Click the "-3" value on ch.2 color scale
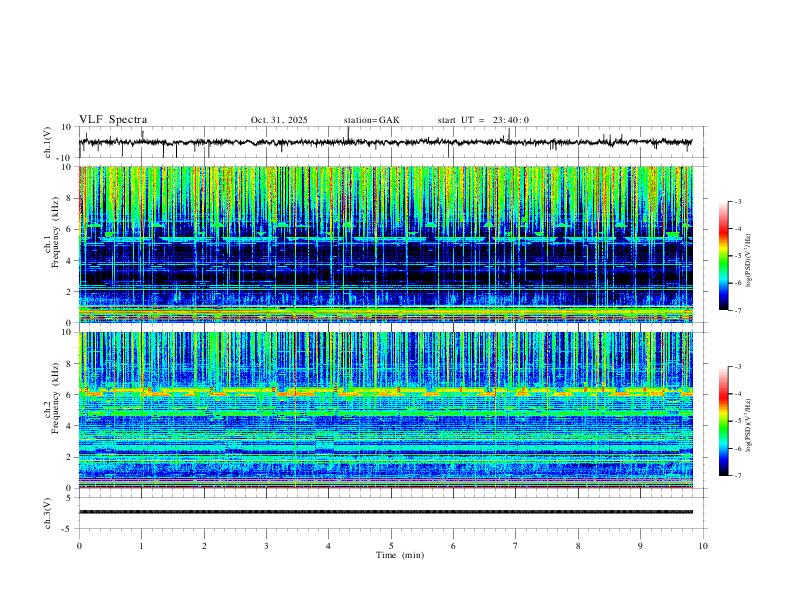The width and height of the screenshot is (792, 612). [x=738, y=367]
